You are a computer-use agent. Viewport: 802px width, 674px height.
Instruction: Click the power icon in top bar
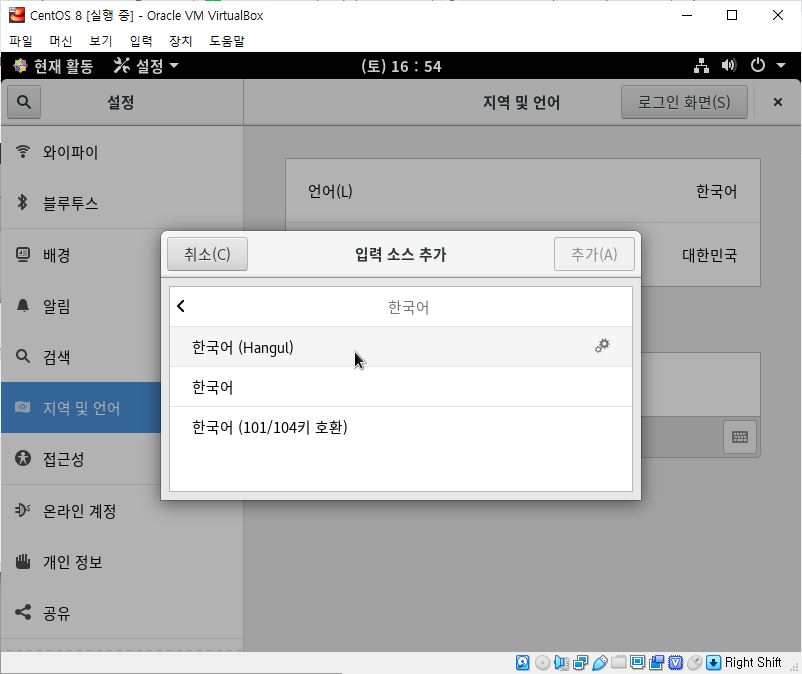click(x=758, y=65)
